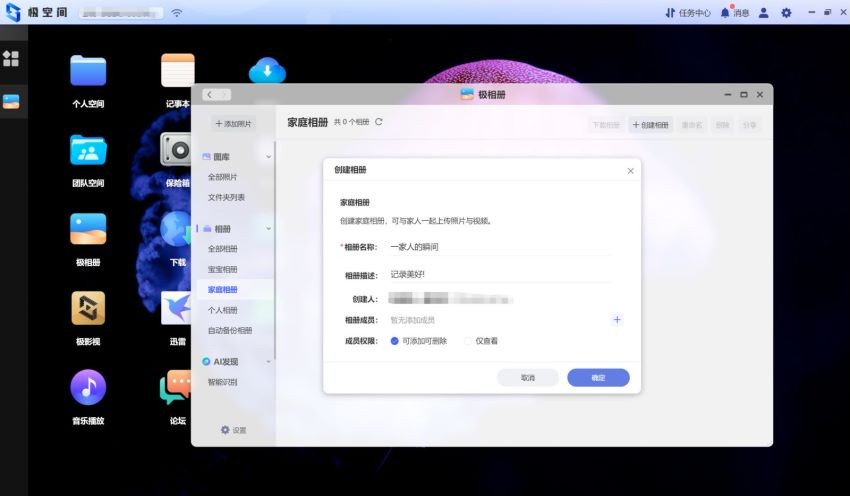Add album member with plus icon
Image resolution: width=850 pixels, height=496 pixels.
pos(617,320)
